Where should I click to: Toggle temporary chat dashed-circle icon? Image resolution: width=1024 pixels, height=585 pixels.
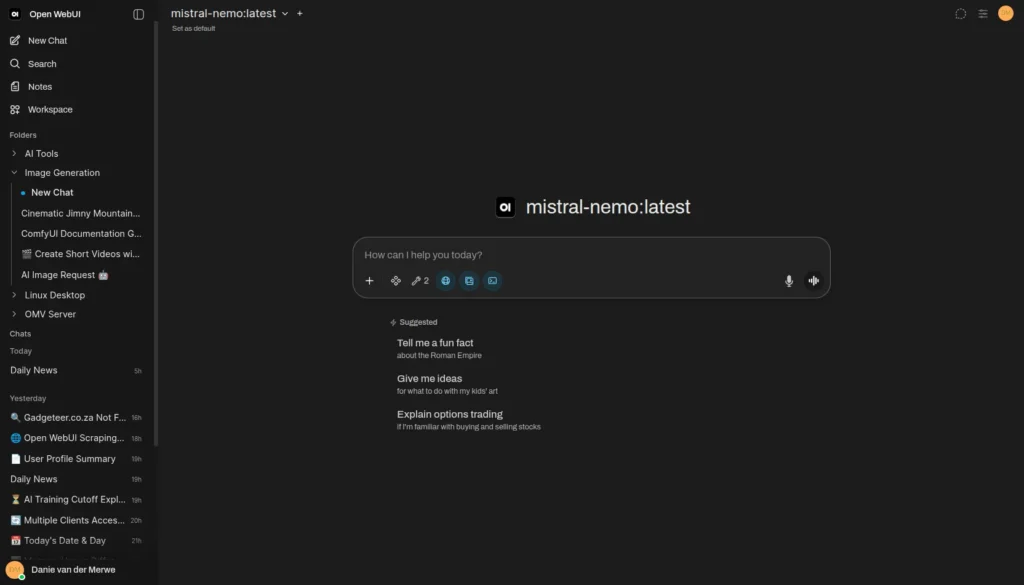[x=961, y=14]
